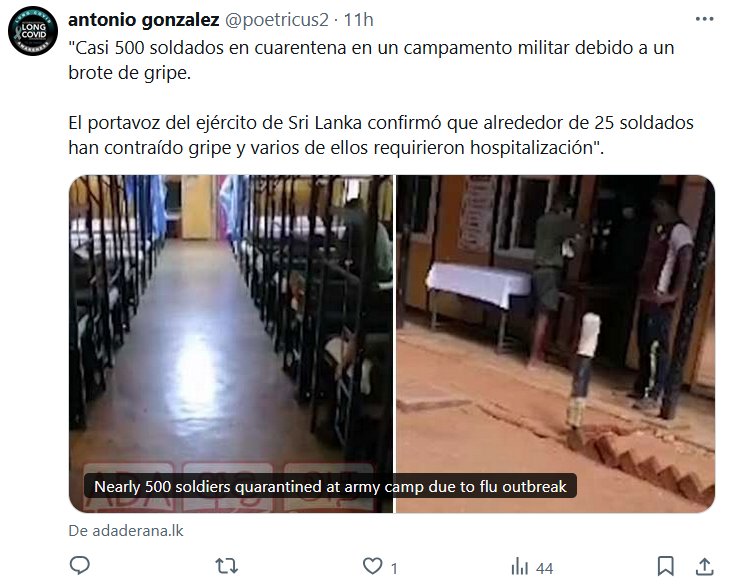This screenshot has height=584, width=732.
Task: Open antonio gonzalez display name profile
Action: [x=143, y=20]
